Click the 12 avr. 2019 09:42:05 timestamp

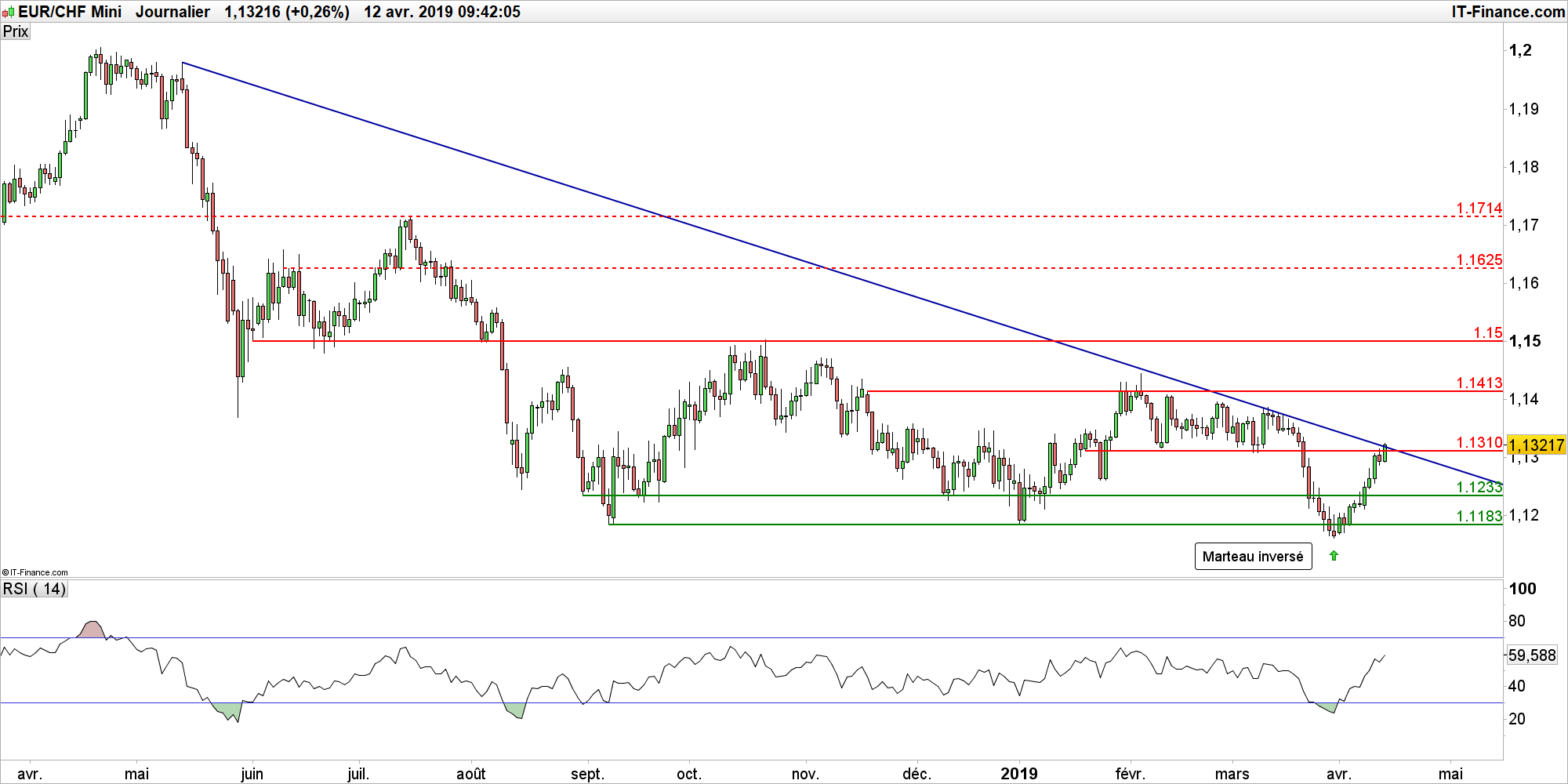[442, 12]
